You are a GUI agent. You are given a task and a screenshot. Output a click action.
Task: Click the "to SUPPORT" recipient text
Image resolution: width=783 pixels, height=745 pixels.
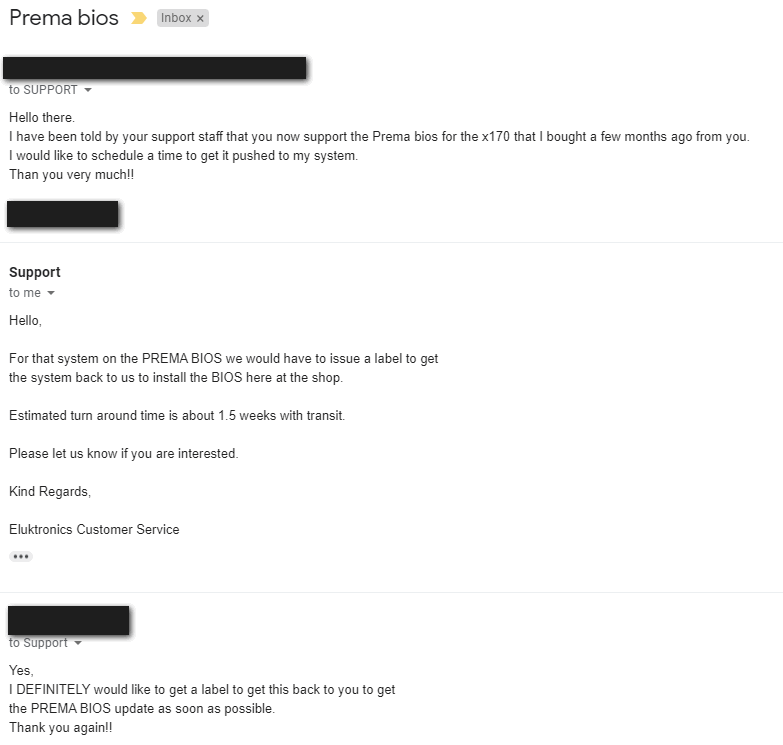(x=43, y=90)
